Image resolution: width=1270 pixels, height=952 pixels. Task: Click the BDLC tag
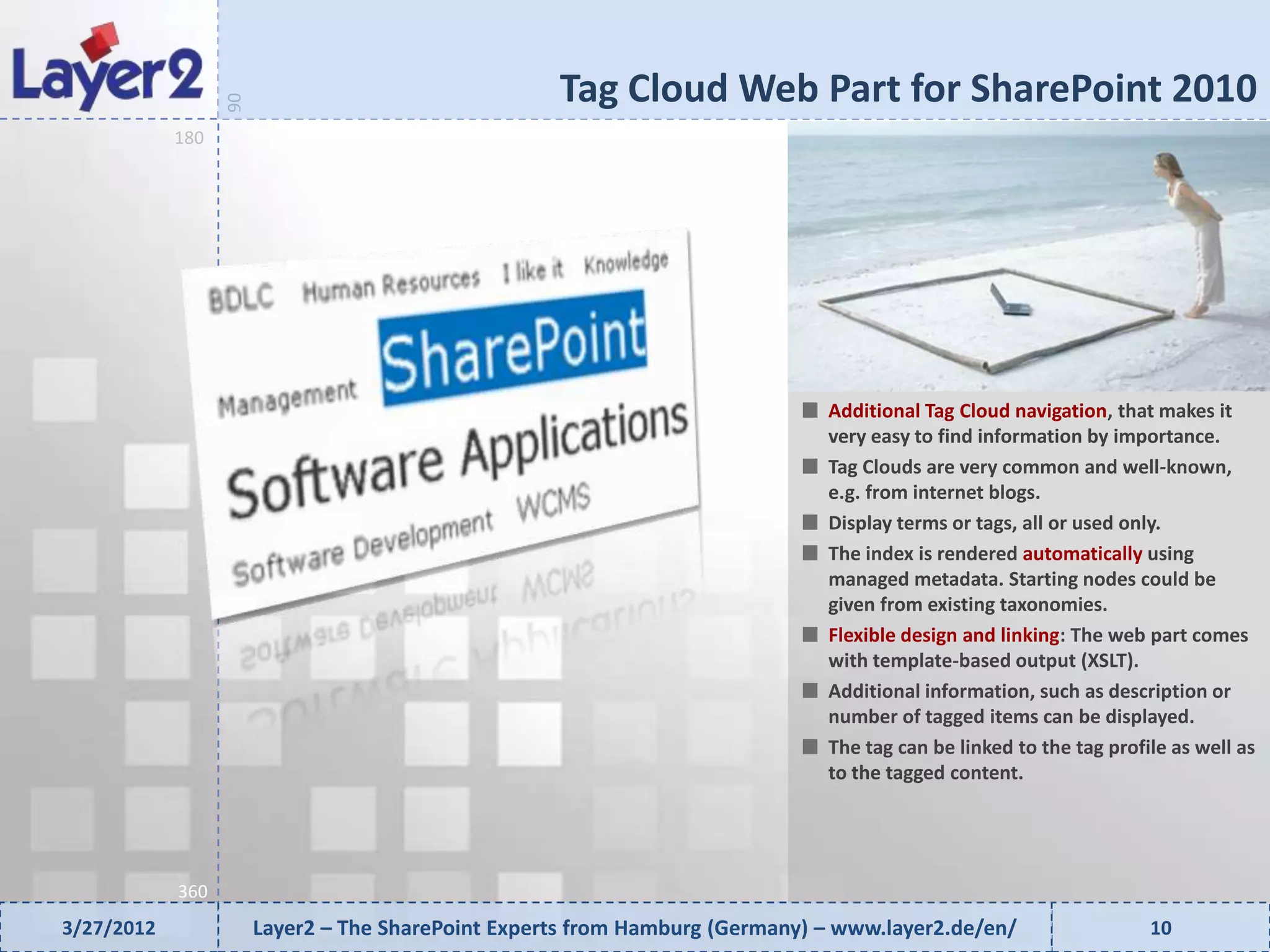(241, 299)
